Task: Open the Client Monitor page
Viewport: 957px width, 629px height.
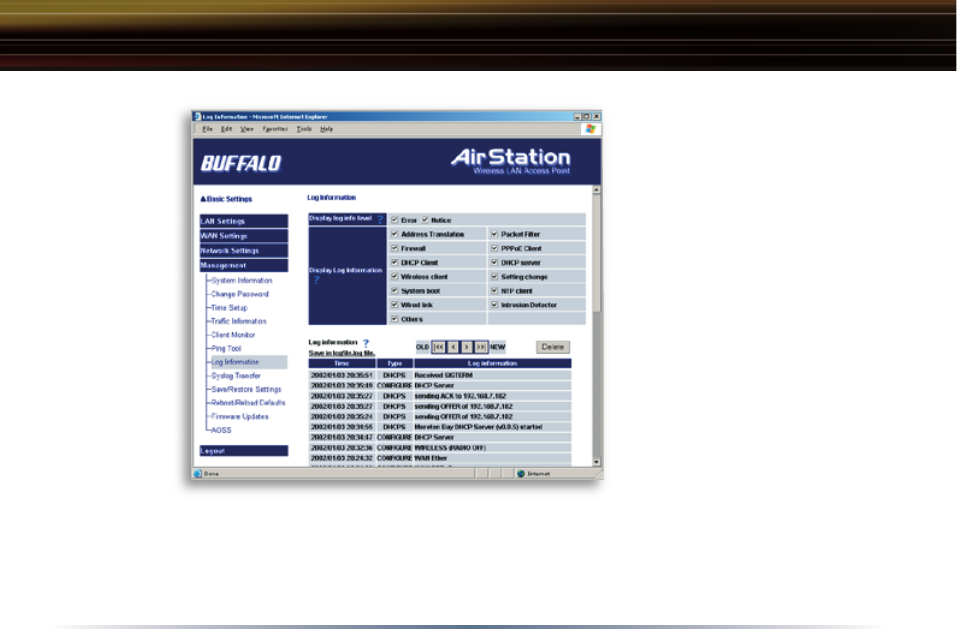Action: click(233, 335)
